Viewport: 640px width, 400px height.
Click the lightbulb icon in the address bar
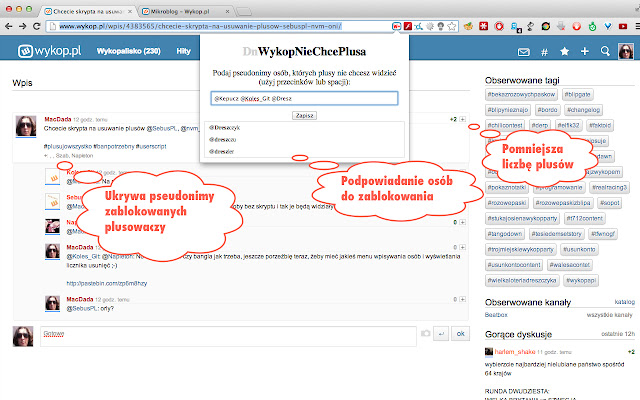(440, 26)
